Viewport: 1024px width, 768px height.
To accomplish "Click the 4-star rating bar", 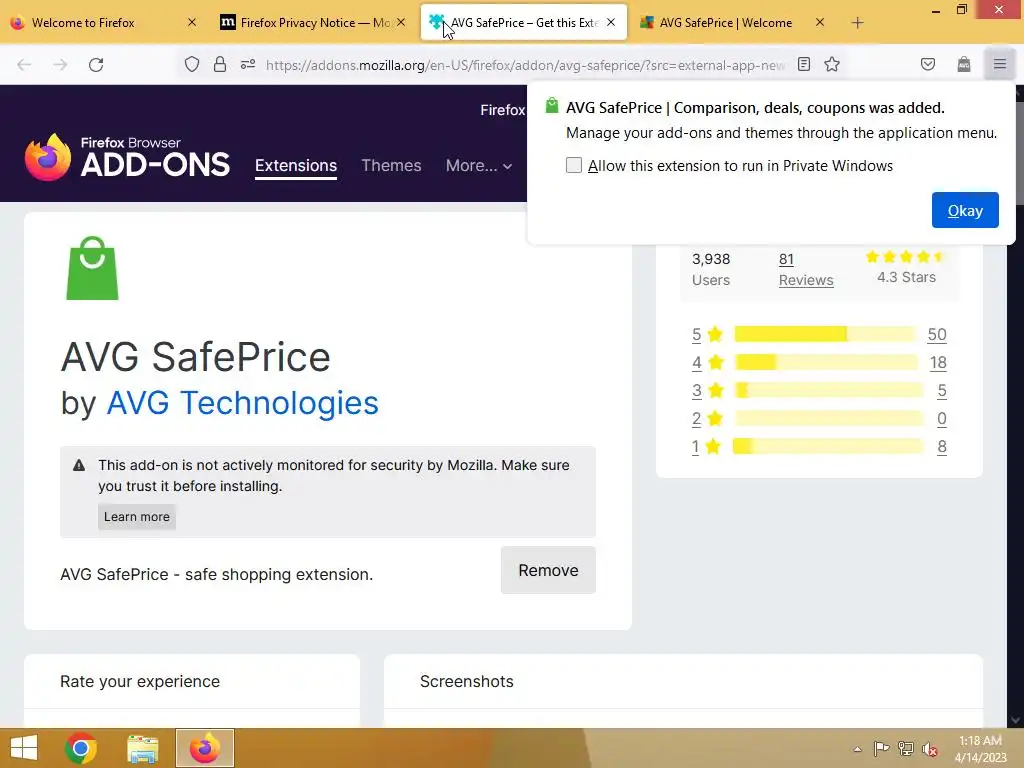I will pos(825,362).
